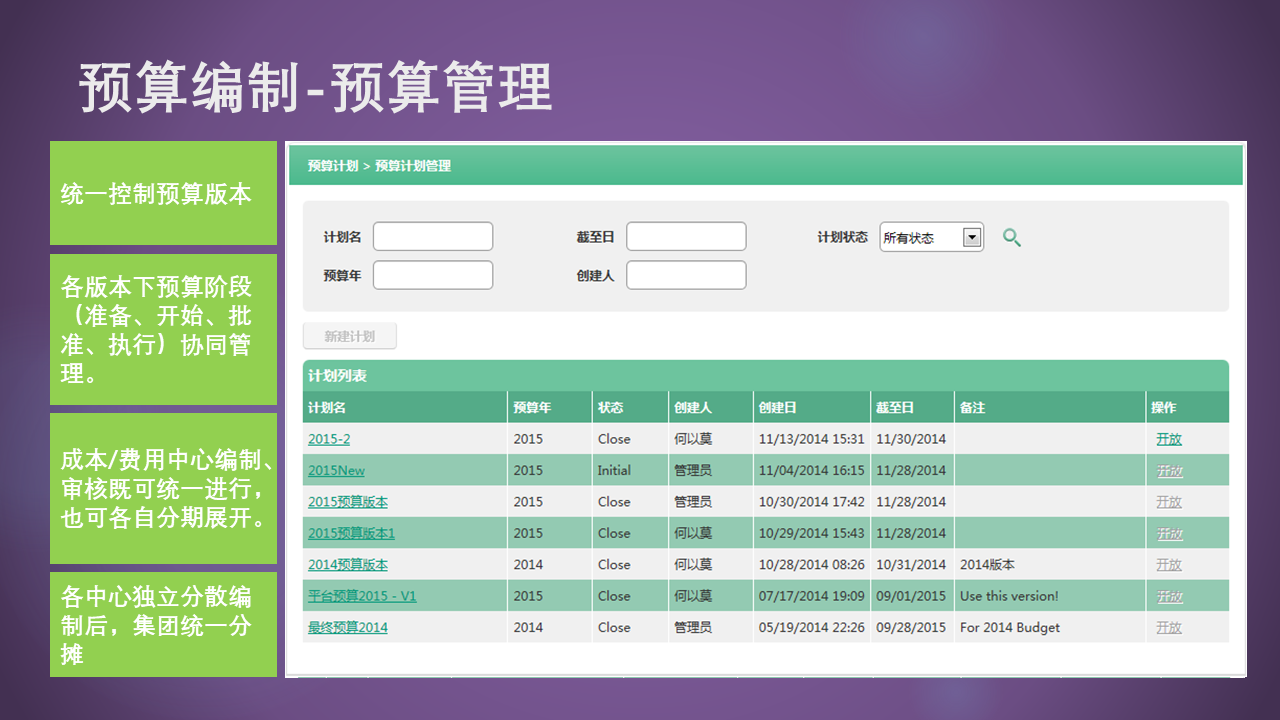Click the 预算计划 breadcrumb
1280x720 pixels.
tap(333, 166)
